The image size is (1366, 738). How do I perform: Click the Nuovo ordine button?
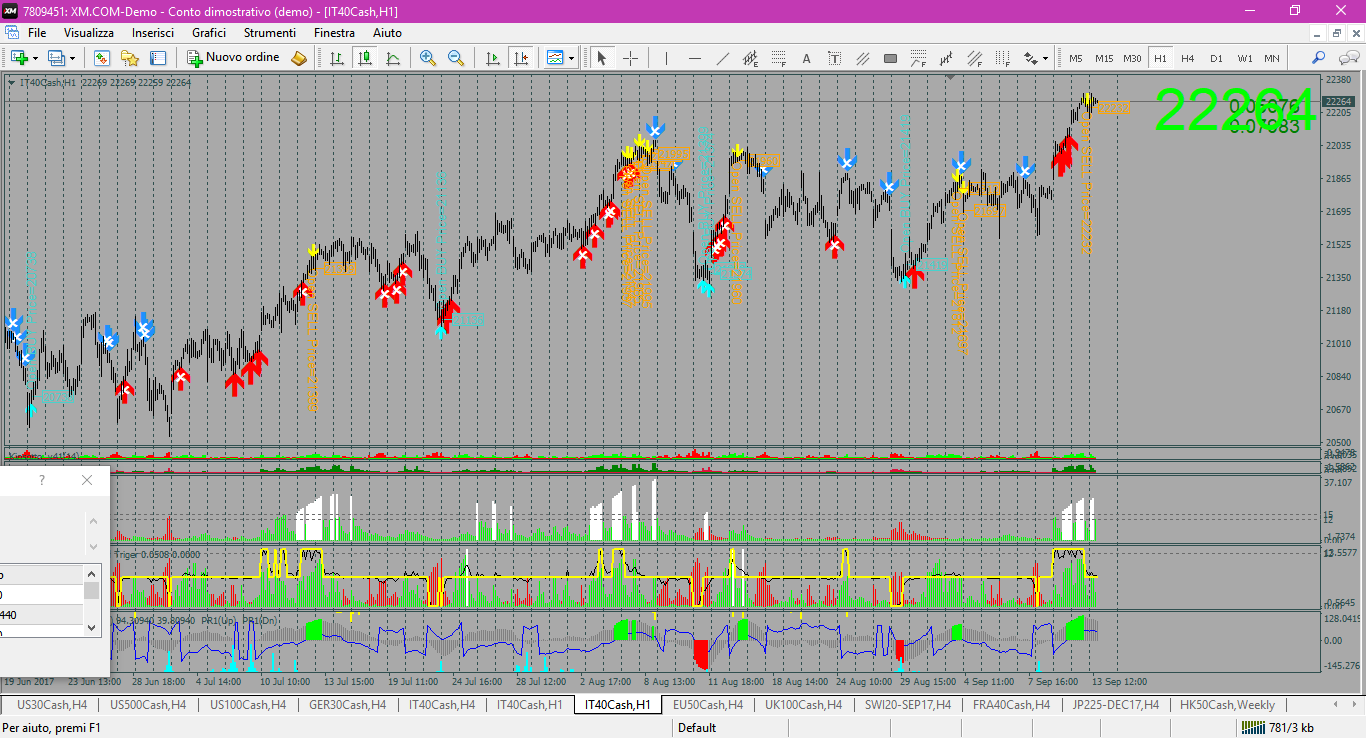(234, 58)
